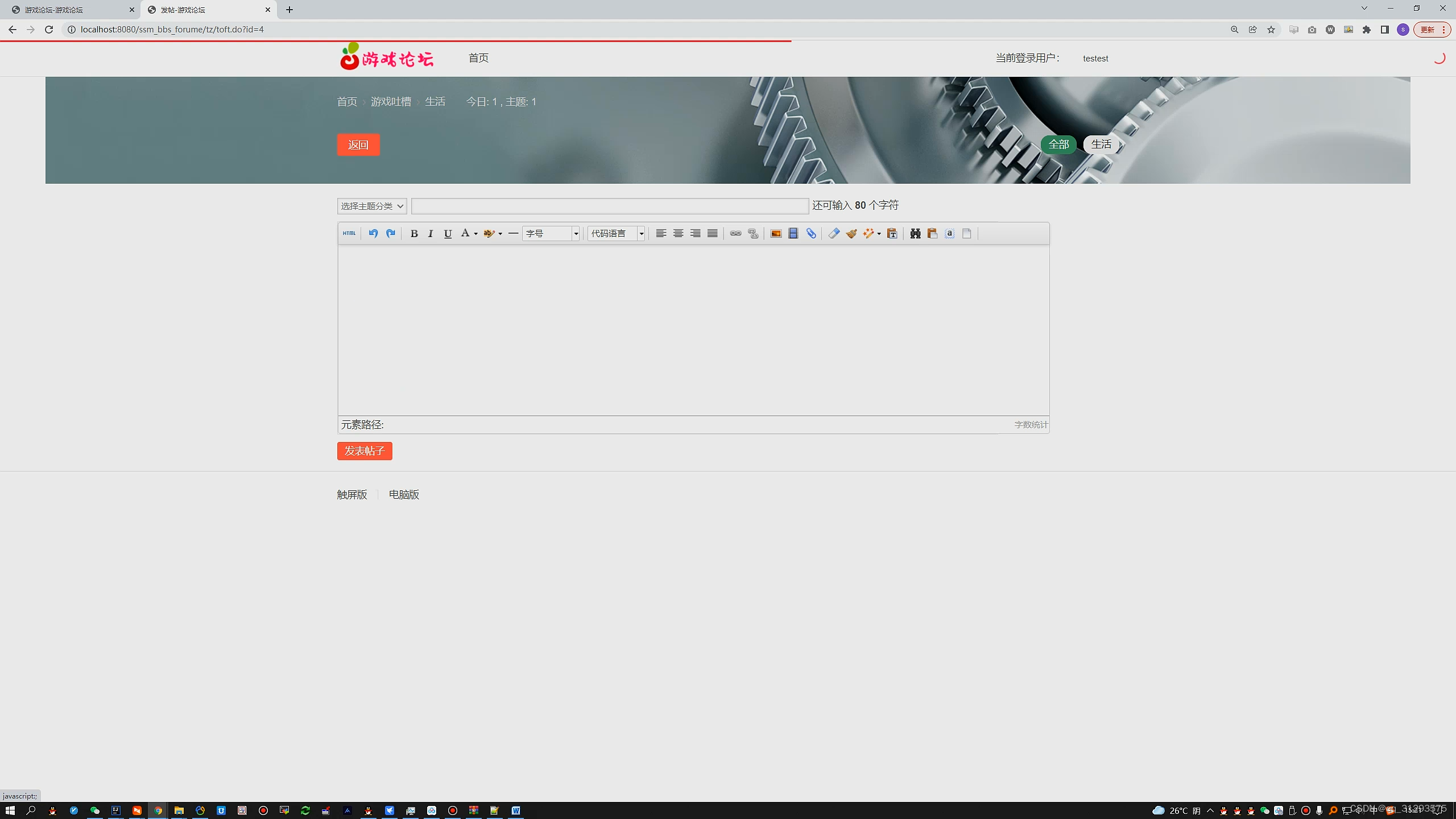The image size is (1456, 819).
Task: Switch to 电脑版 version
Action: click(x=404, y=495)
